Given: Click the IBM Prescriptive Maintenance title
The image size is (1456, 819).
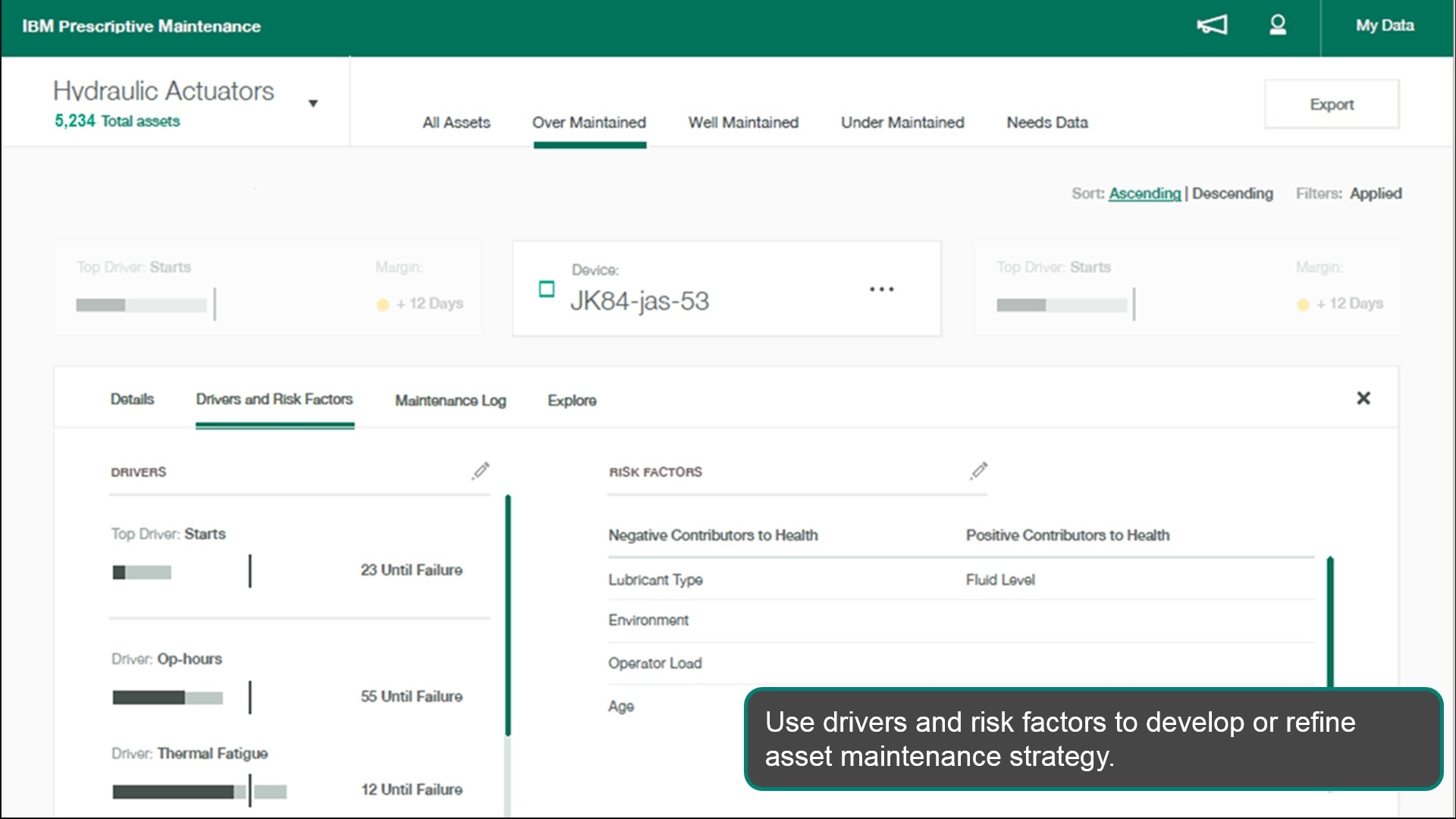Looking at the screenshot, I should 141,27.
